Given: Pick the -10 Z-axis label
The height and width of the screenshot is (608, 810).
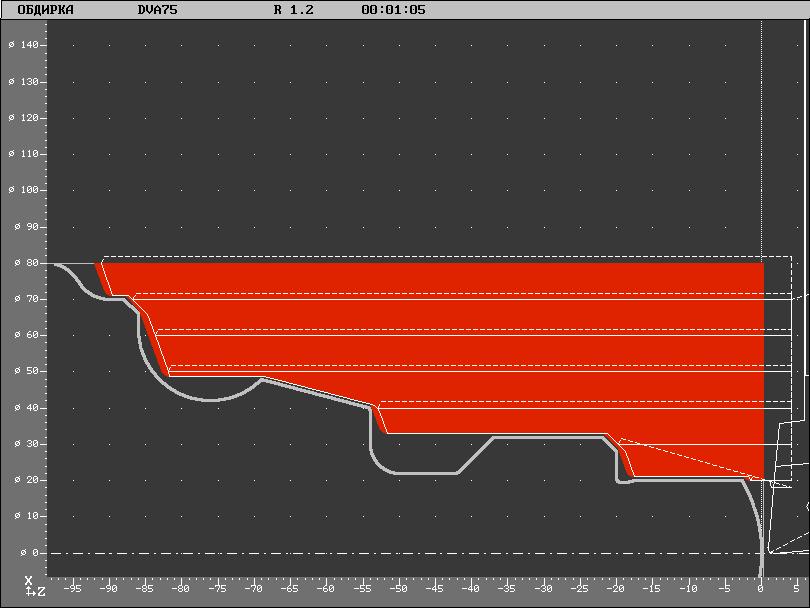Looking at the screenshot, I should pos(688,588).
